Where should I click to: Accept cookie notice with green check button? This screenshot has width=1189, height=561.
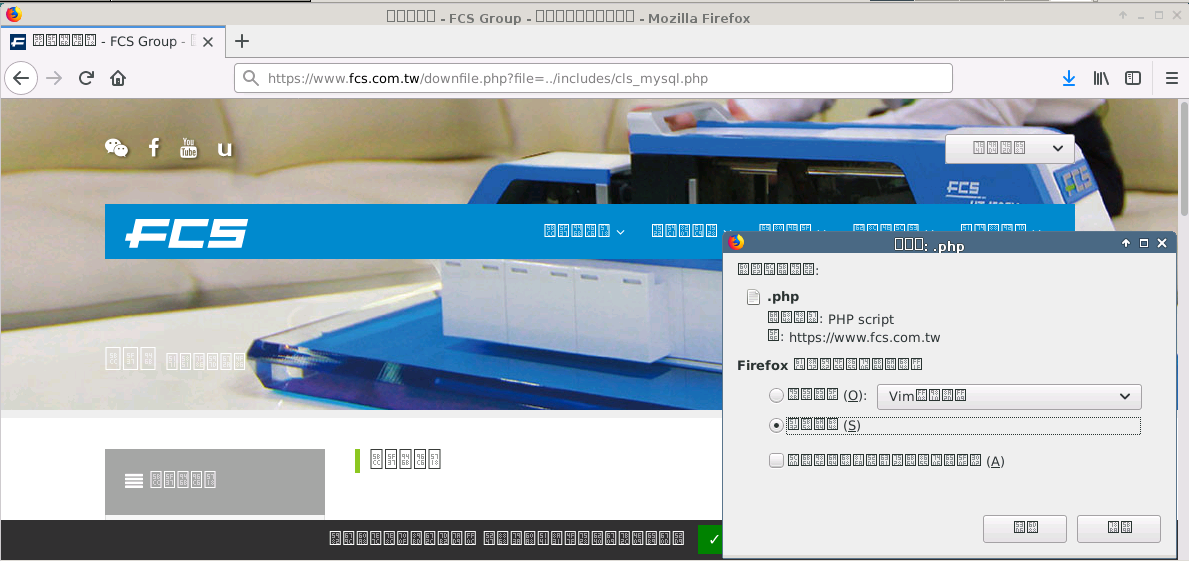(713, 539)
